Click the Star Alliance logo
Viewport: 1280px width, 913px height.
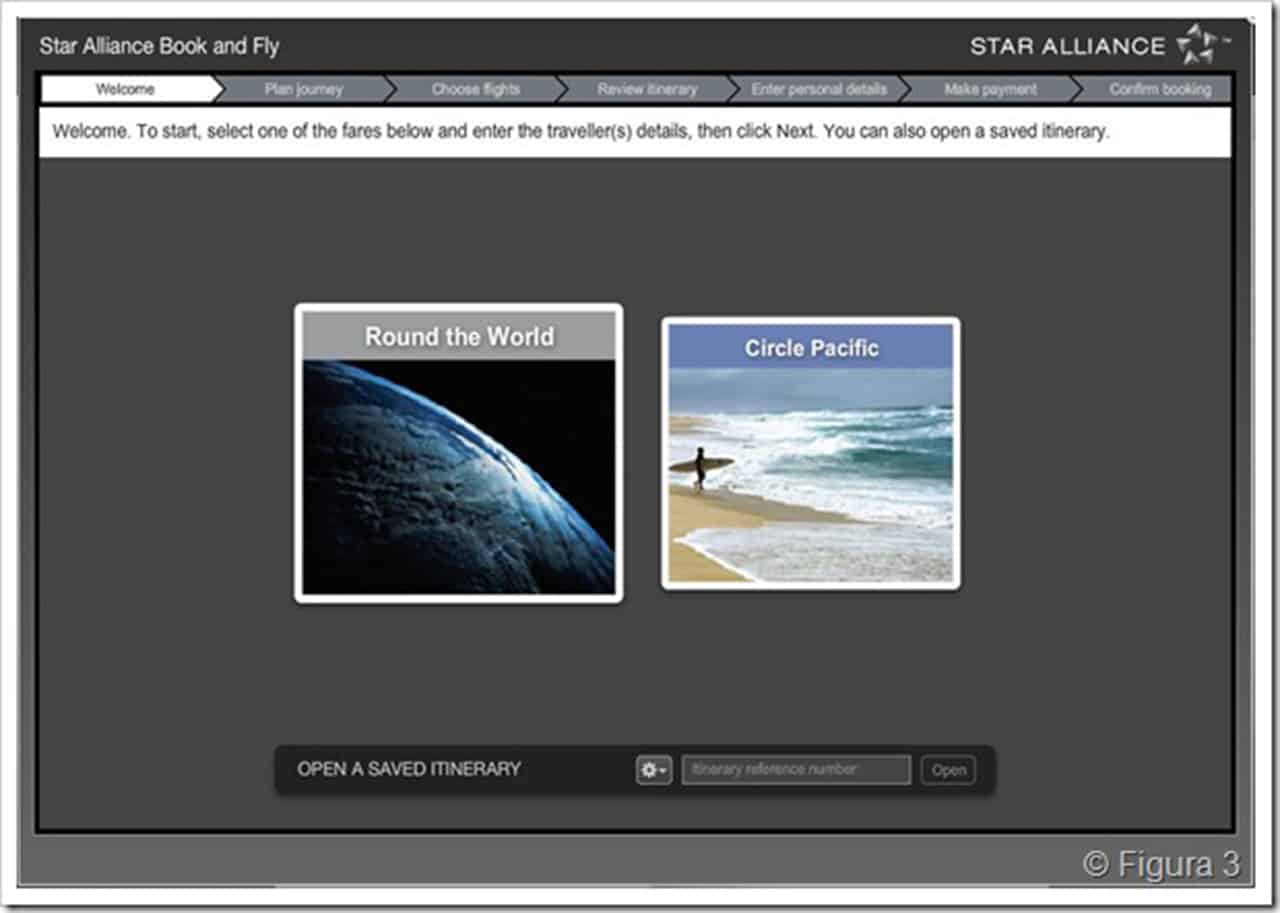click(1100, 45)
